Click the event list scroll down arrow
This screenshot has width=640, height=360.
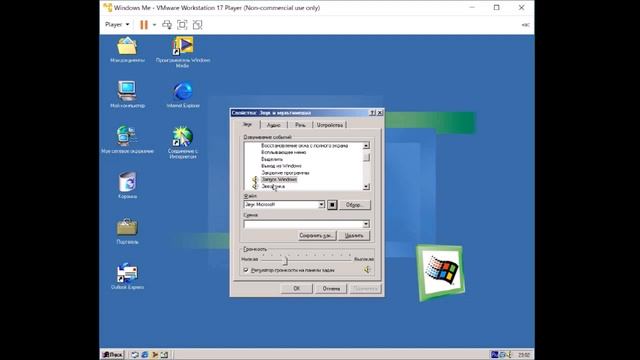[366, 187]
